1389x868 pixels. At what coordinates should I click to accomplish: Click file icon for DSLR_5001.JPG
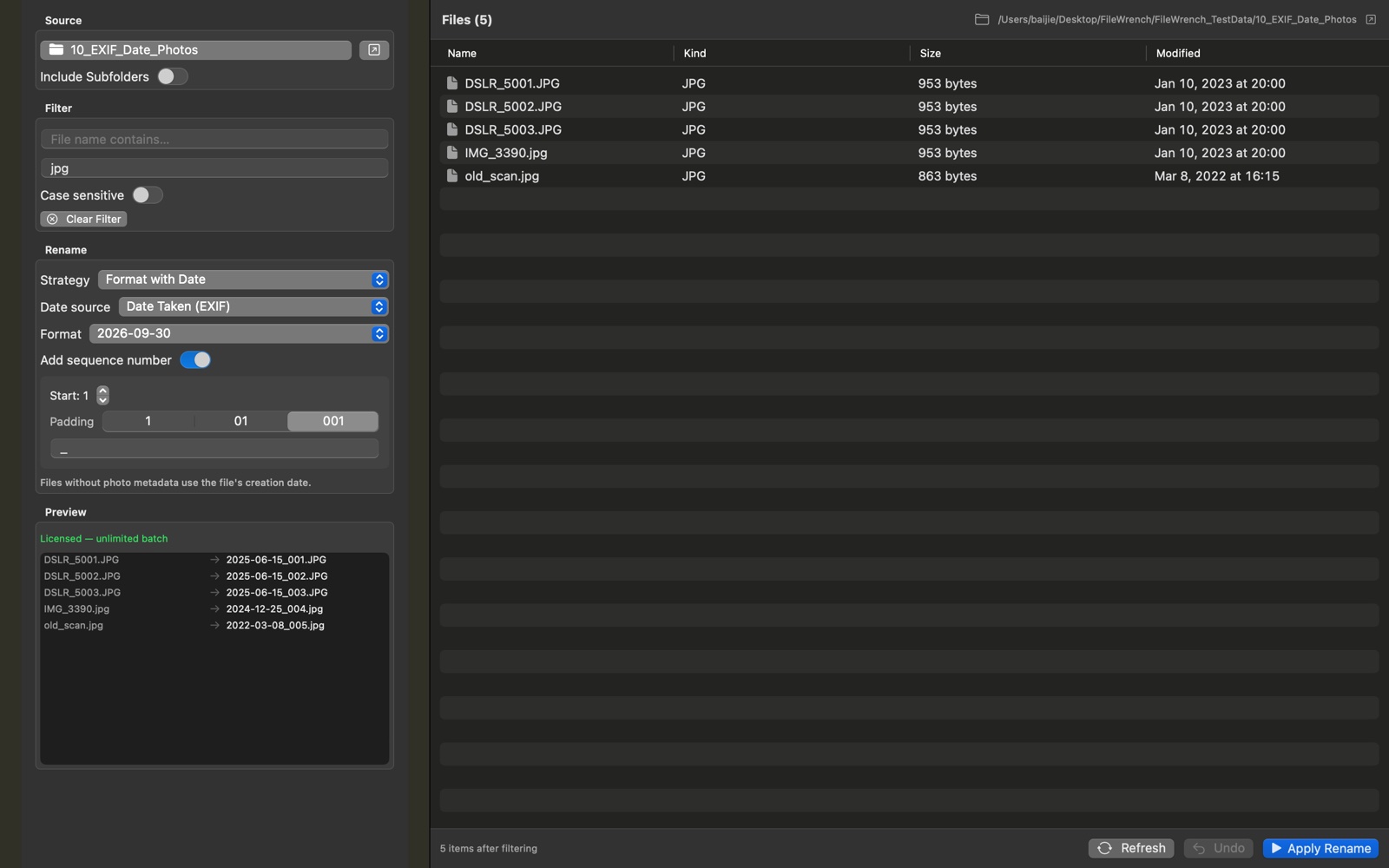point(452,83)
